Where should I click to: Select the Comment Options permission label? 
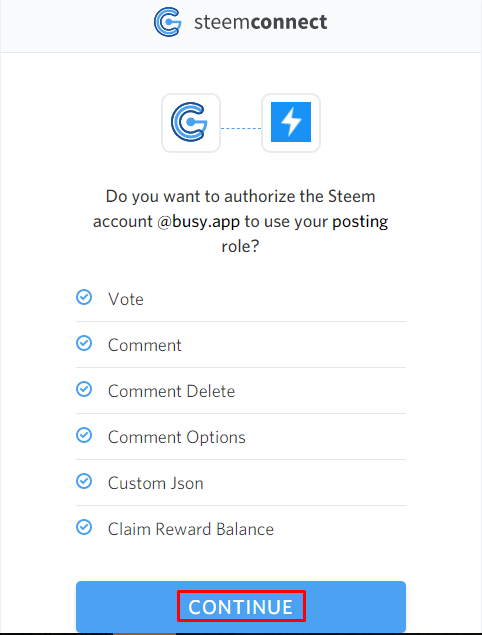[177, 437]
